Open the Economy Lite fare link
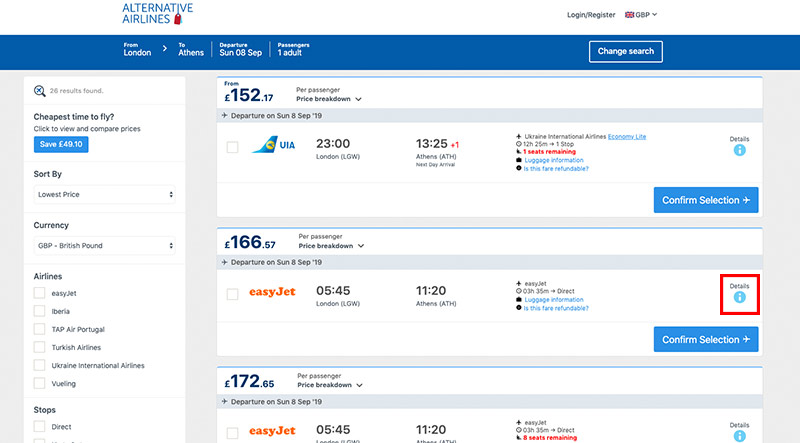800x443 pixels. [x=627, y=136]
